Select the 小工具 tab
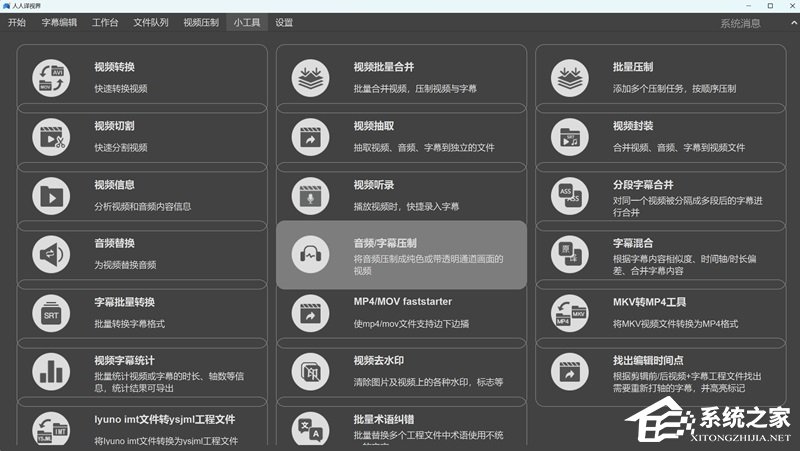The height and width of the screenshot is (451, 800). point(247,22)
